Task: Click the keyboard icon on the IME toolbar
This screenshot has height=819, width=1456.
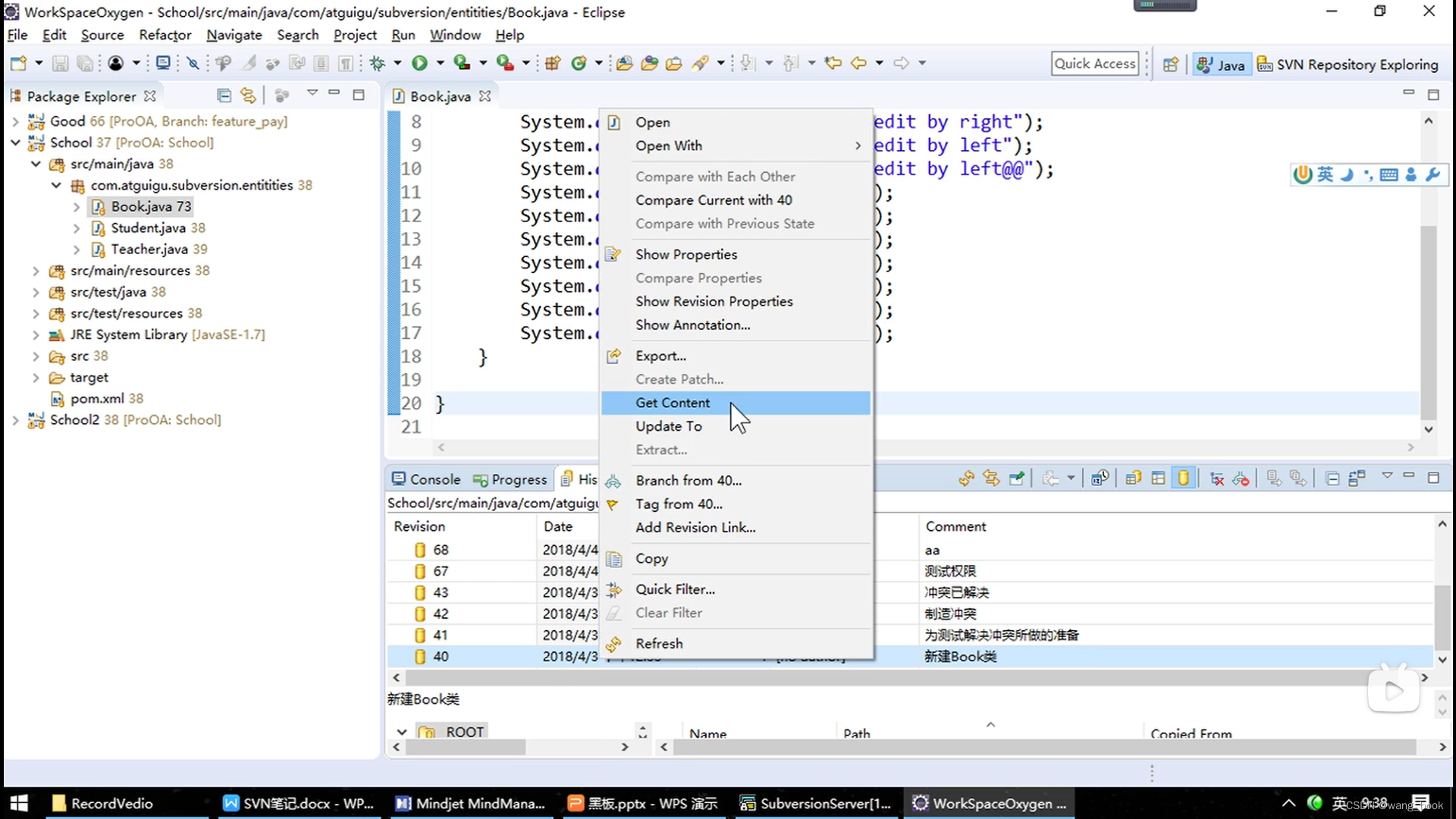Action: point(1389,175)
